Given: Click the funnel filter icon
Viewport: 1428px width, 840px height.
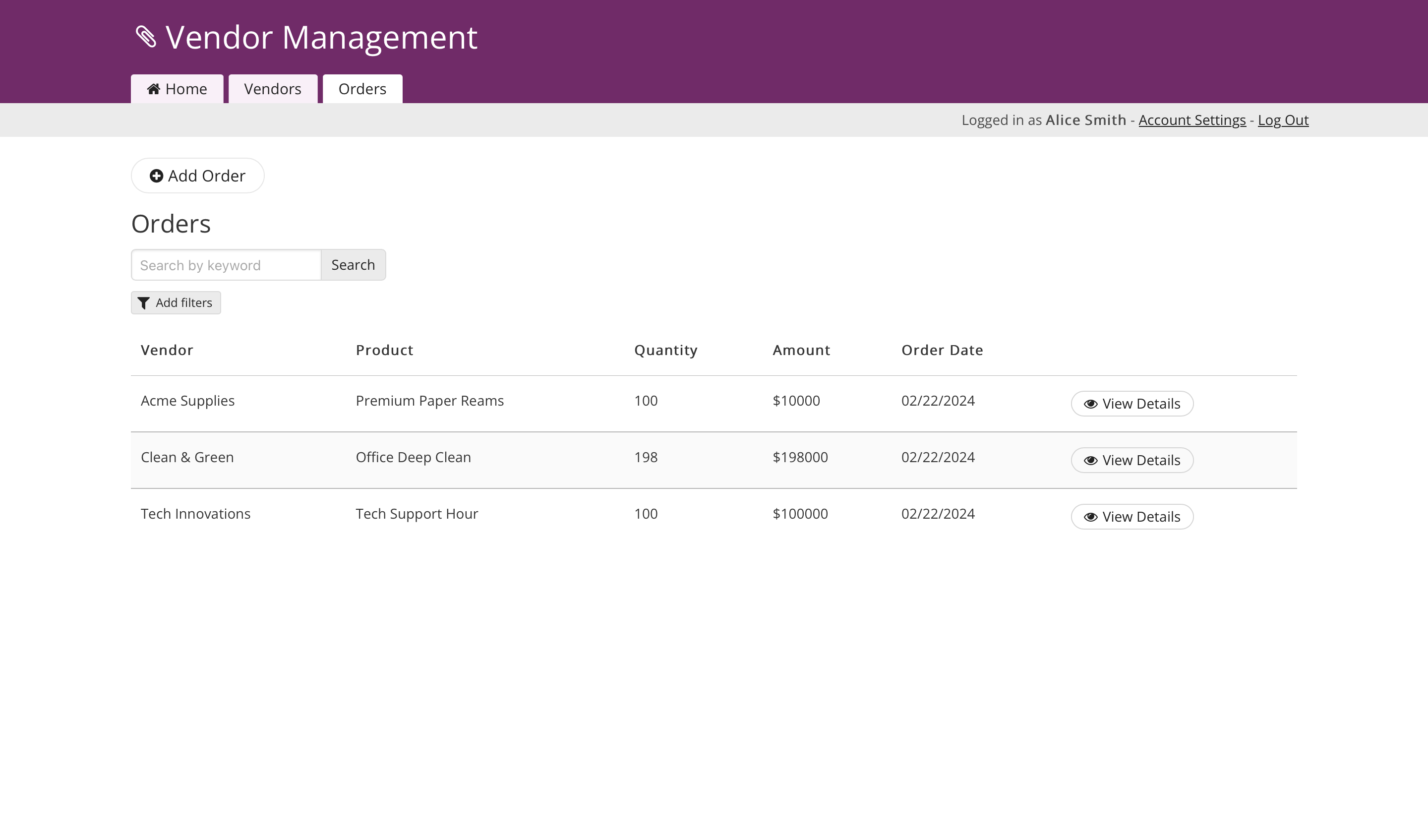Looking at the screenshot, I should tap(144, 303).
